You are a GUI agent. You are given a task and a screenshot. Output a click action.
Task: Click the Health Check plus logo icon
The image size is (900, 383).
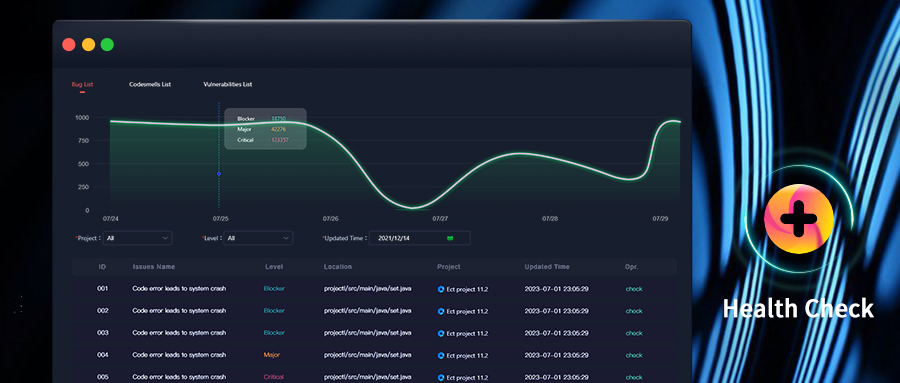tap(799, 219)
